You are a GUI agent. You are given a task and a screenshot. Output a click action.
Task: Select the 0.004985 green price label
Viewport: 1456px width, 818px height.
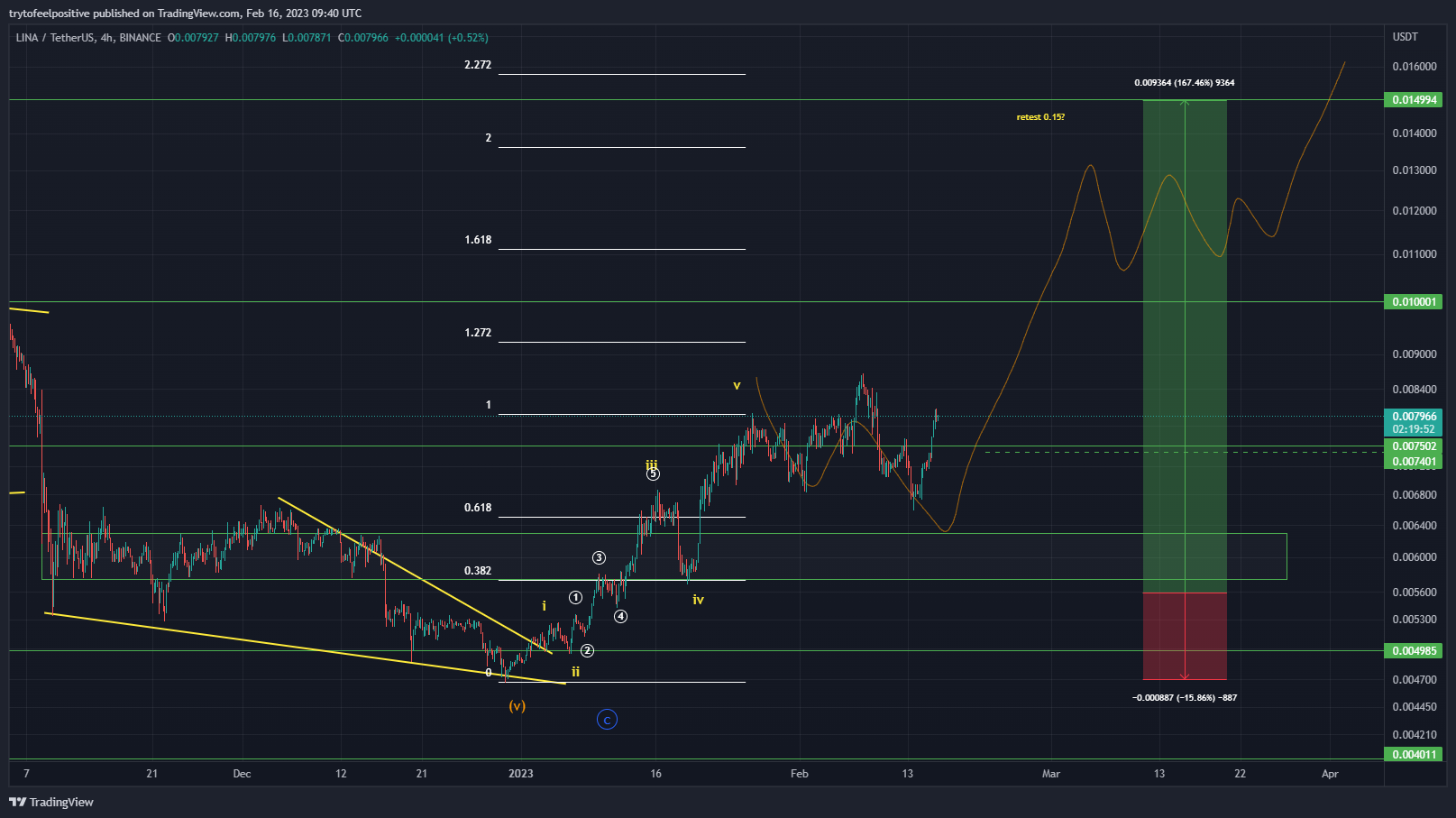coord(1413,651)
